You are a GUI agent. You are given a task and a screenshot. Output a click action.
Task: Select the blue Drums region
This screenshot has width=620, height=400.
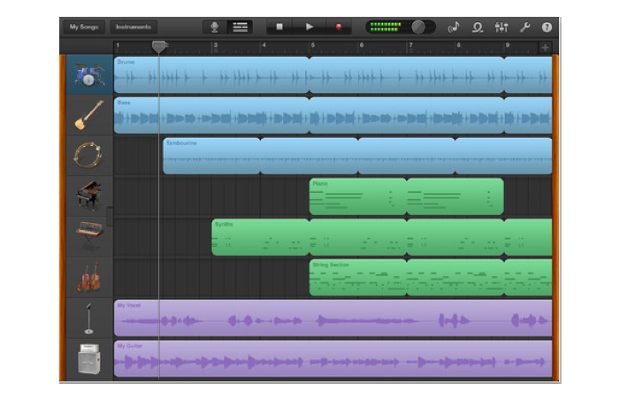point(212,75)
